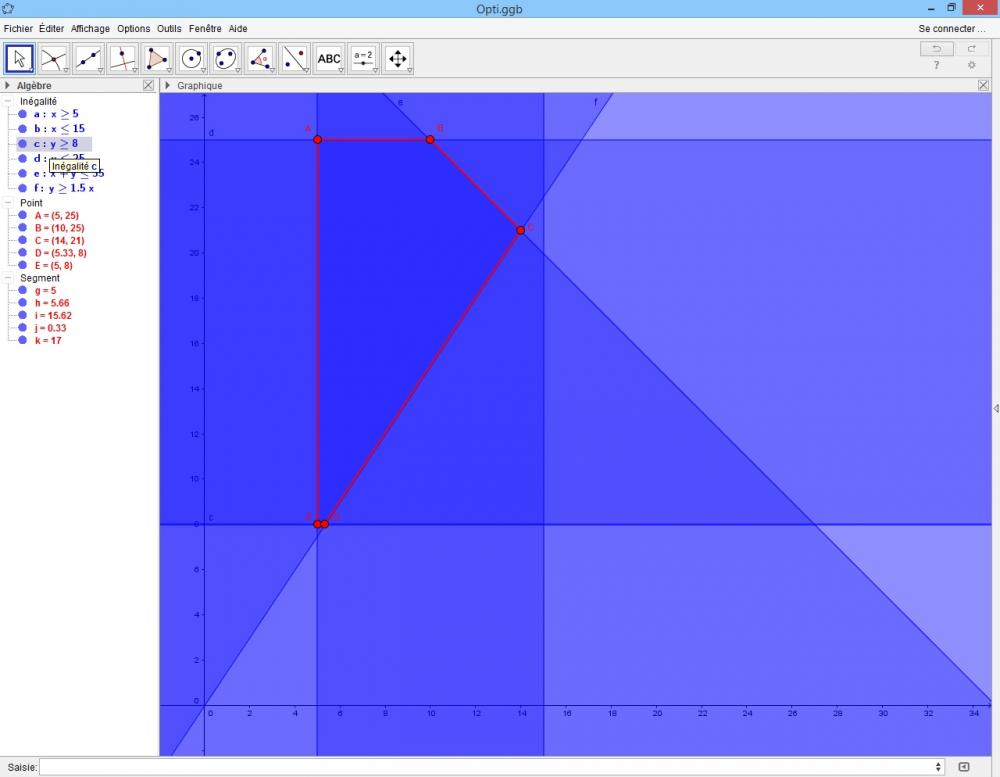The image size is (1000, 777).
Task: Click the Undo arrow button
Action: click(937, 49)
